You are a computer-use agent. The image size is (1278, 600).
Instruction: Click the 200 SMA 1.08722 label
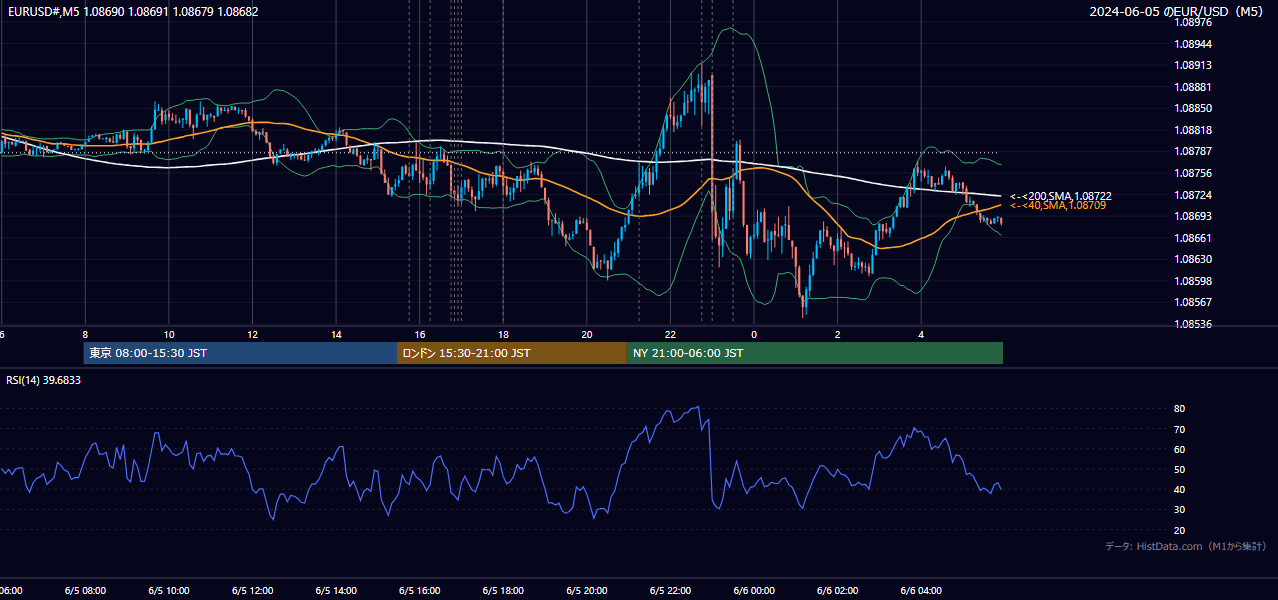[1060, 196]
